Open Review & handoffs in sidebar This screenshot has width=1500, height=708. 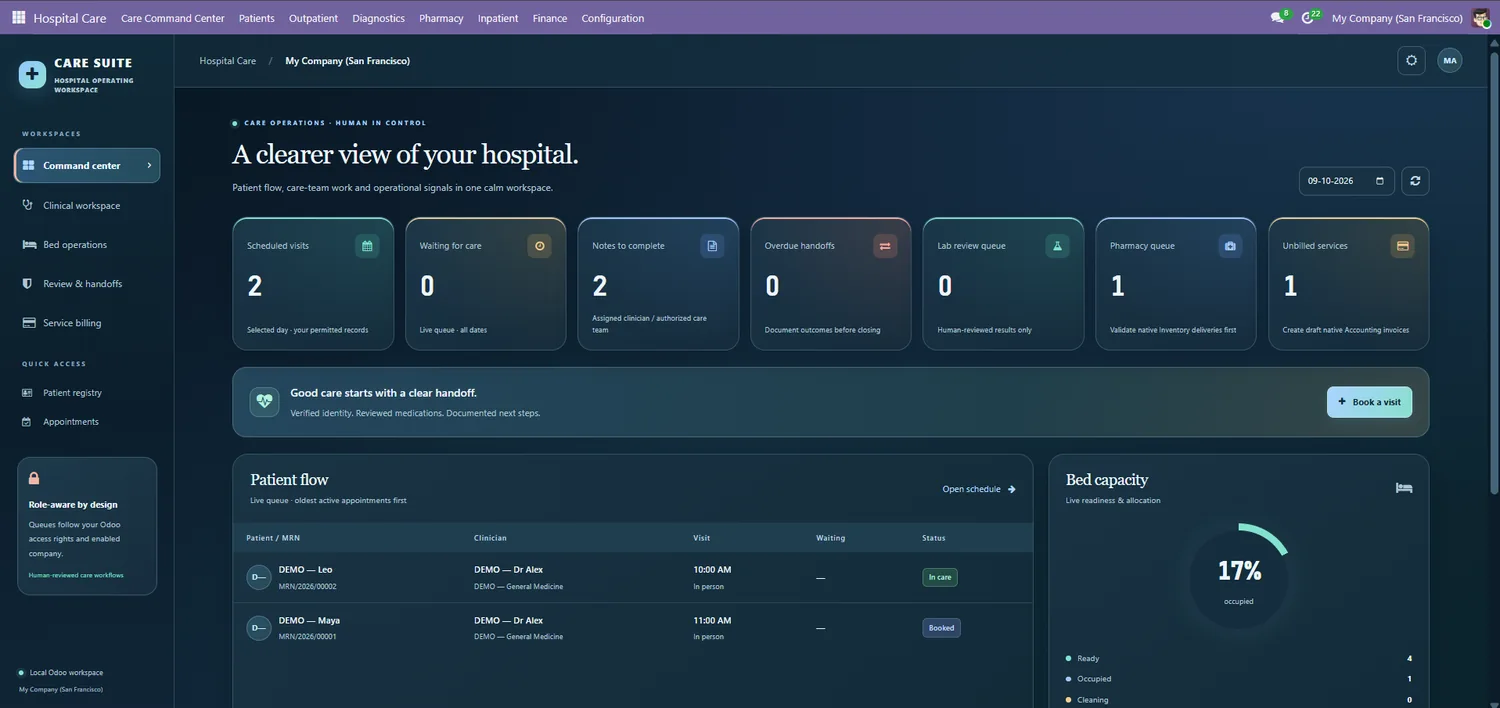point(87,284)
